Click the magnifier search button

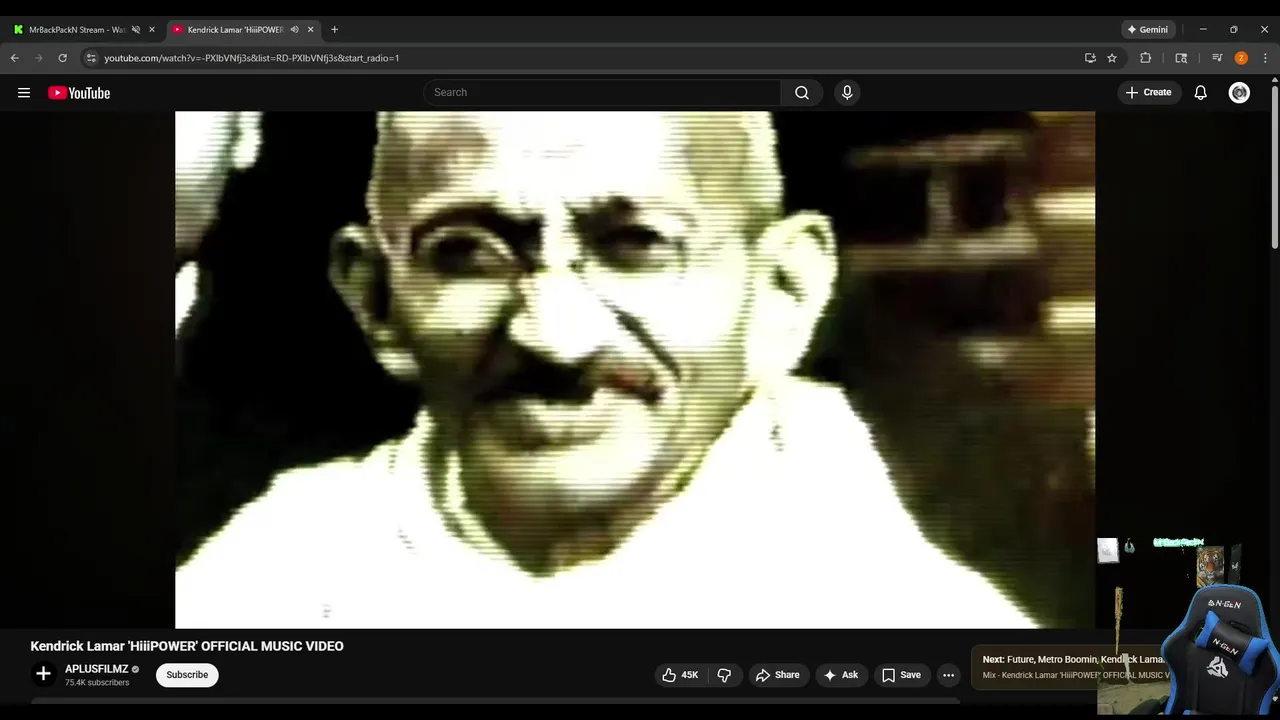pyautogui.click(x=802, y=92)
